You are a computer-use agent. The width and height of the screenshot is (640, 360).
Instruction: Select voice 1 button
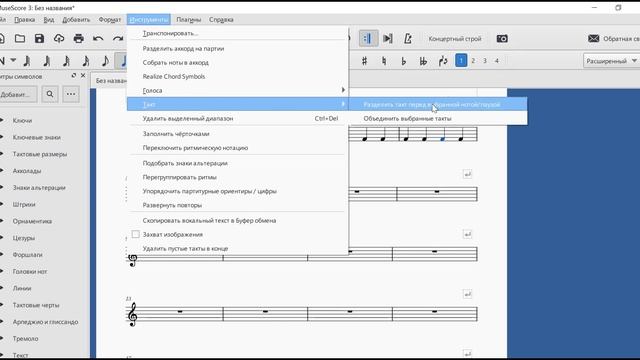[x=461, y=61]
